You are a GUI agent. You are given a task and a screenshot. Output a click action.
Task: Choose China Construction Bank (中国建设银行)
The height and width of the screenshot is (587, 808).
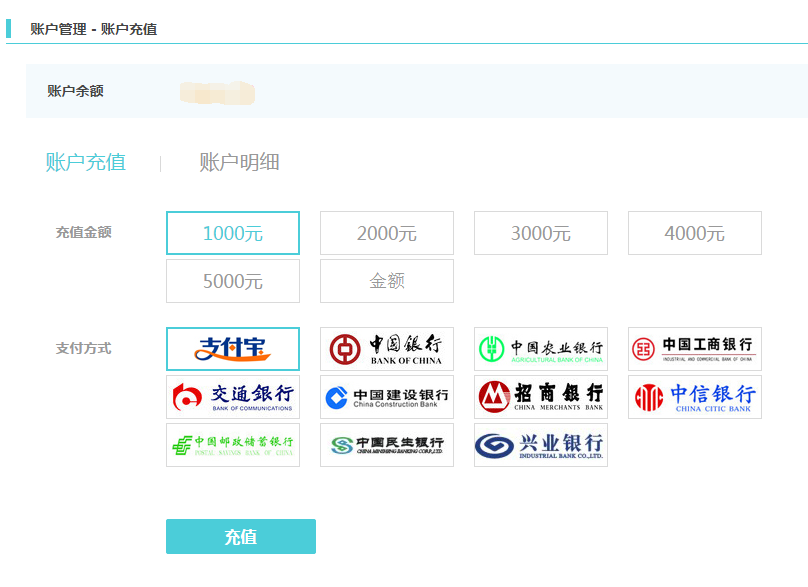point(387,397)
